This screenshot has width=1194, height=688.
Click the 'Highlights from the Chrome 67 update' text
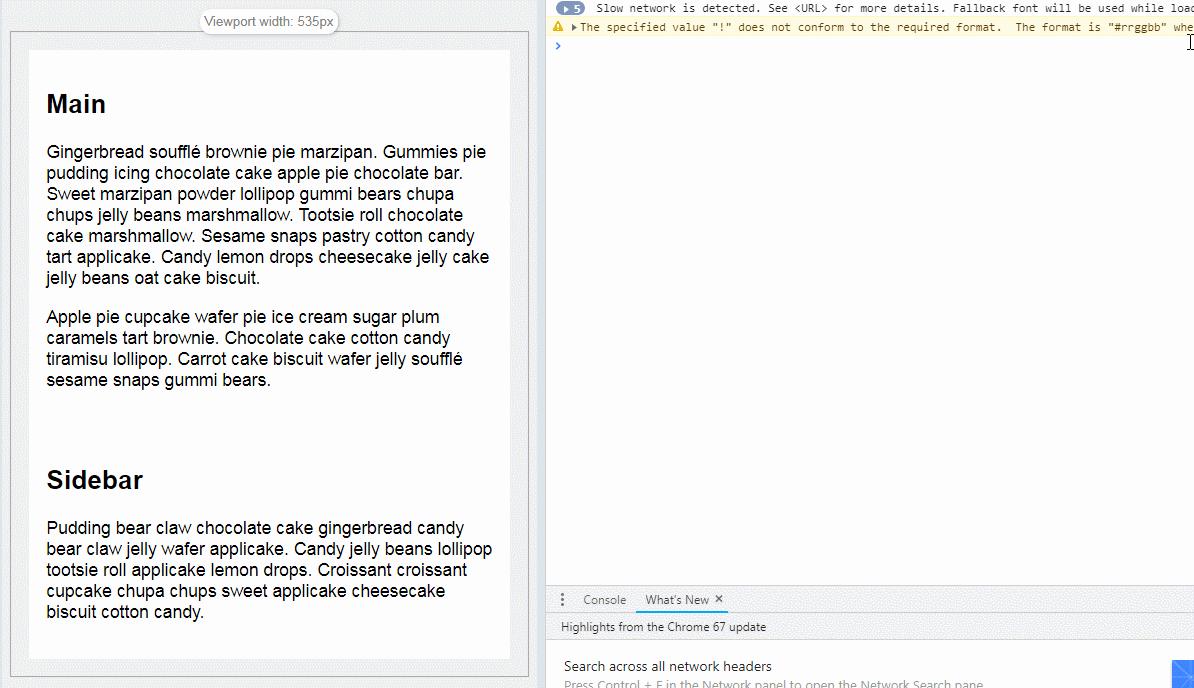click(x=663, y=627)
